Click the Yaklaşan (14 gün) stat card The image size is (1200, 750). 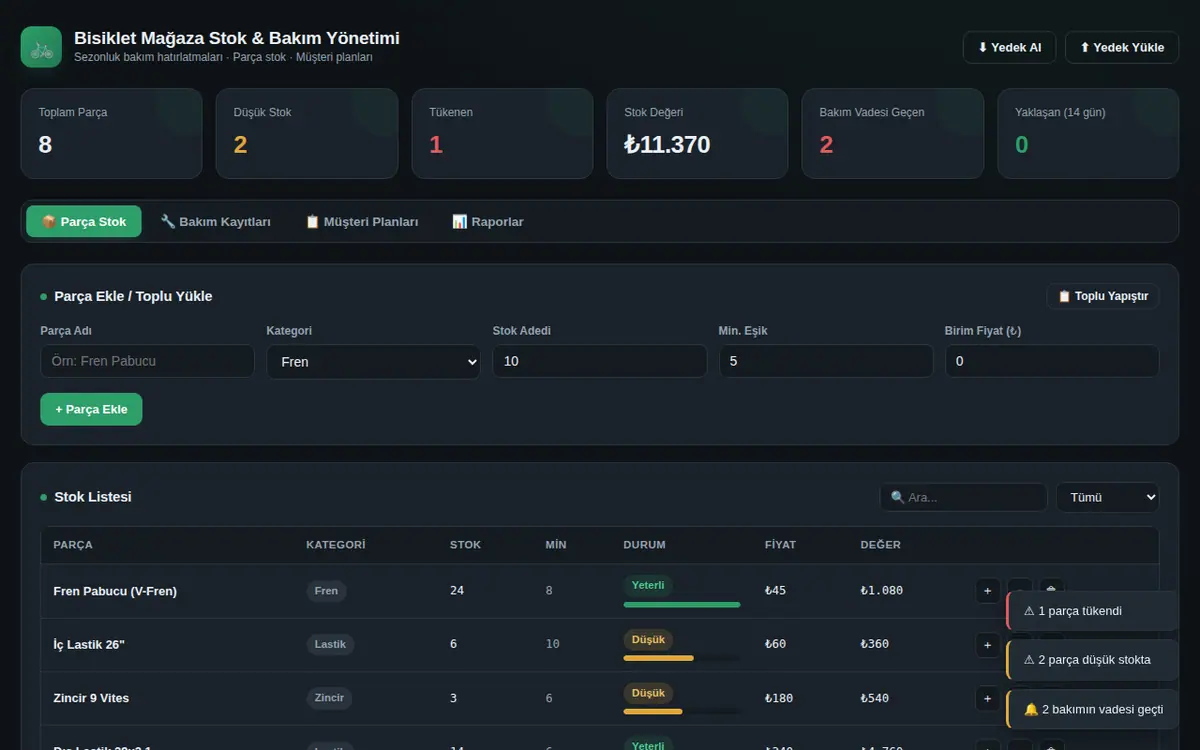(x=1088, y=134)
